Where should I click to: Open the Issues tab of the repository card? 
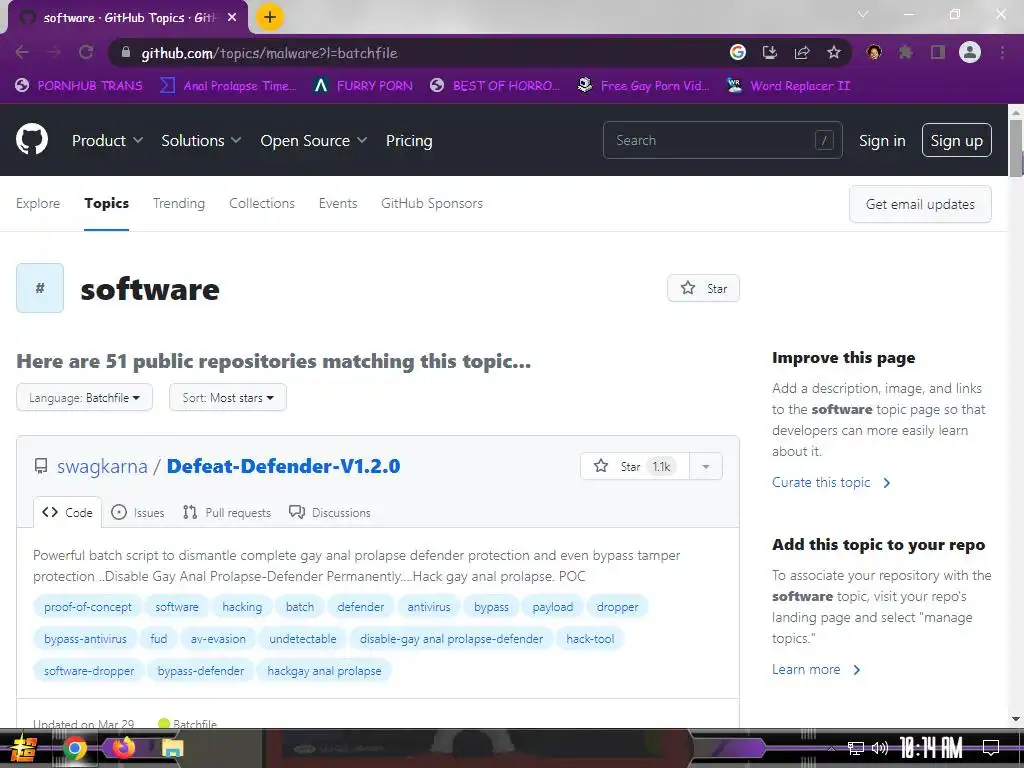138,512
